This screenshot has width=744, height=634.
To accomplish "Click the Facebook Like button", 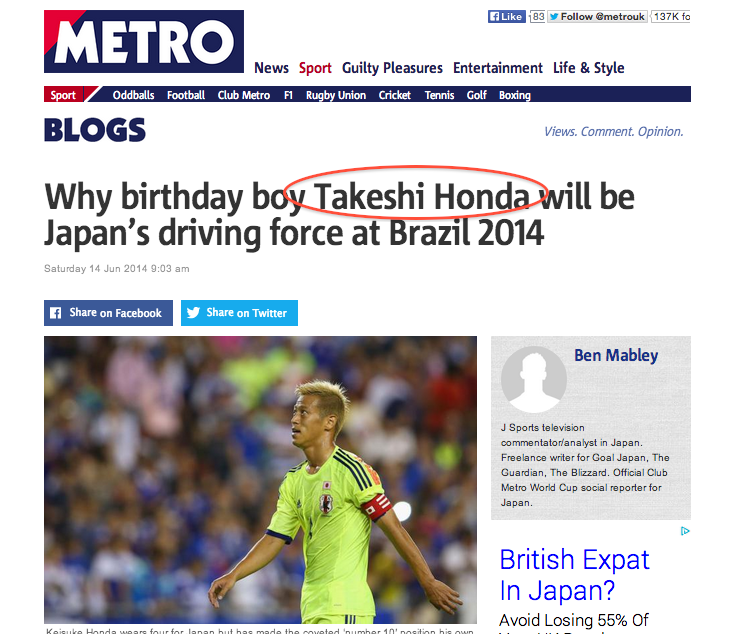I will click(x=506, y=17).
